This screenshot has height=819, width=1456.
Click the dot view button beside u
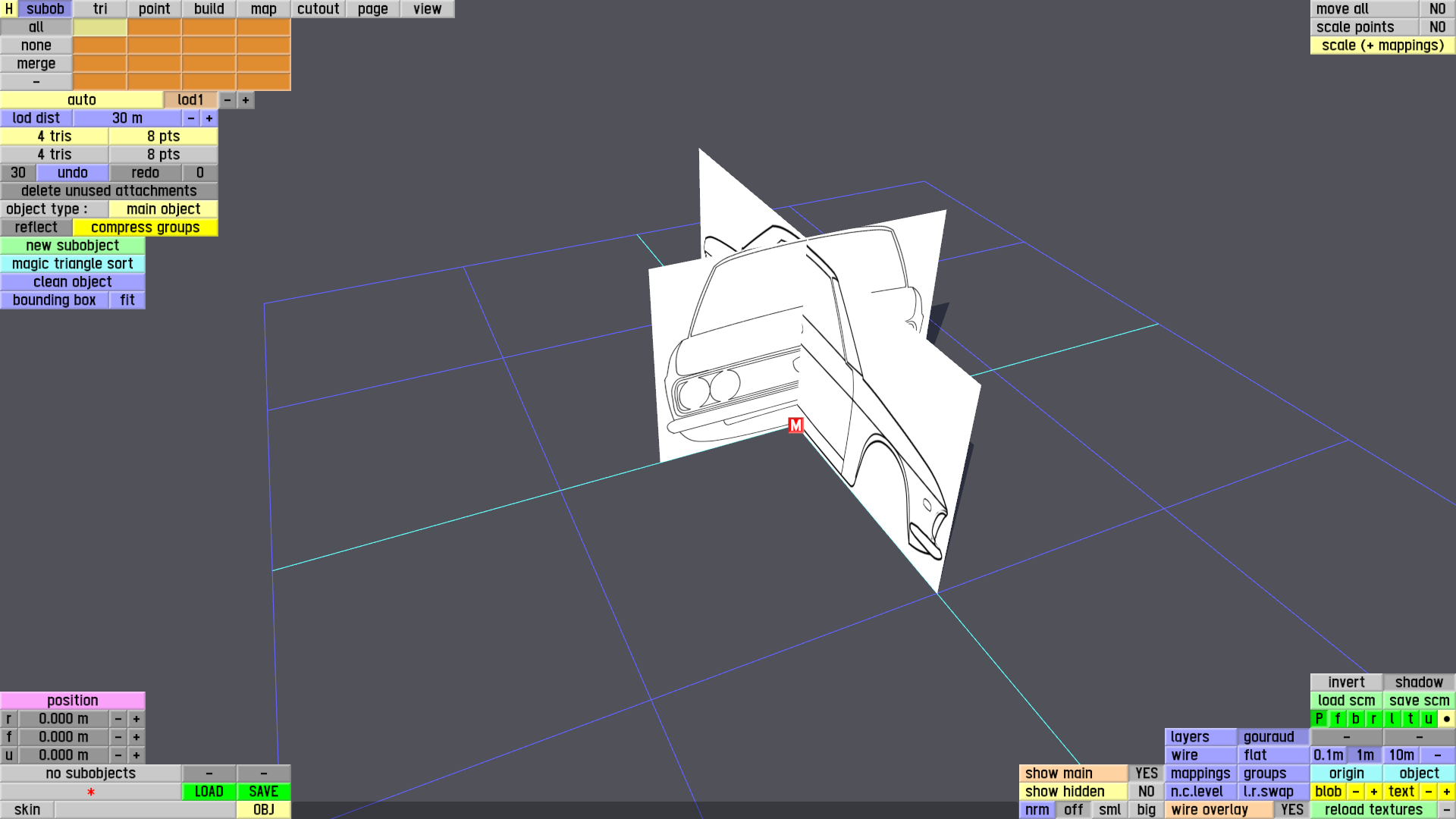(x=1446, y=719)
